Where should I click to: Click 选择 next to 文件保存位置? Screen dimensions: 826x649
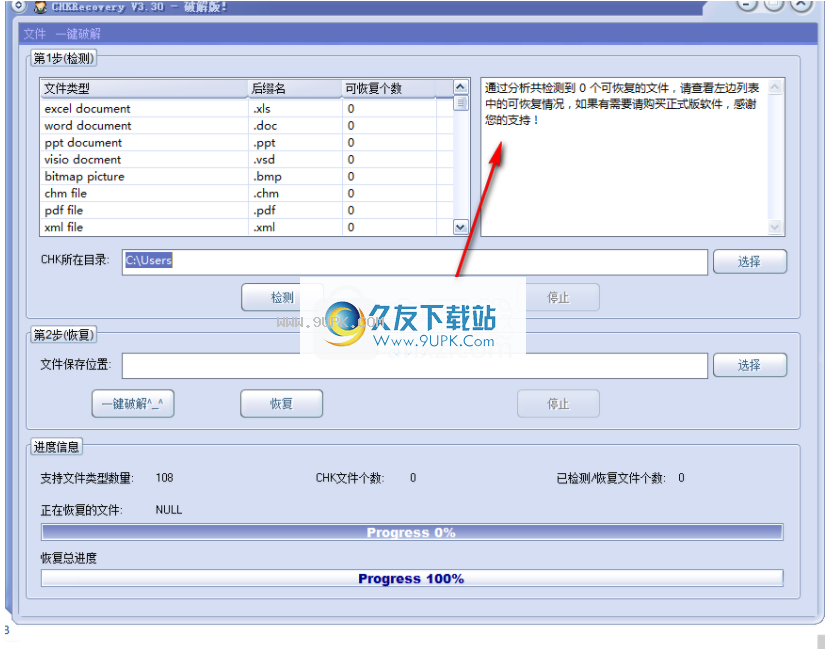(750, 365)
